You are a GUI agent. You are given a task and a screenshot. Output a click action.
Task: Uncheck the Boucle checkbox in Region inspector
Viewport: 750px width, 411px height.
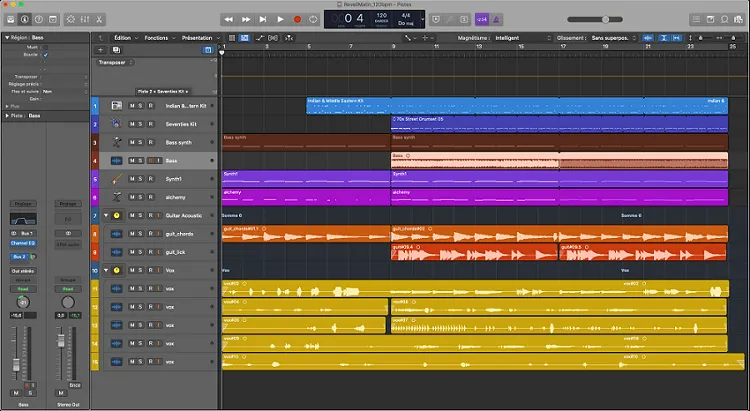(45, 55)
